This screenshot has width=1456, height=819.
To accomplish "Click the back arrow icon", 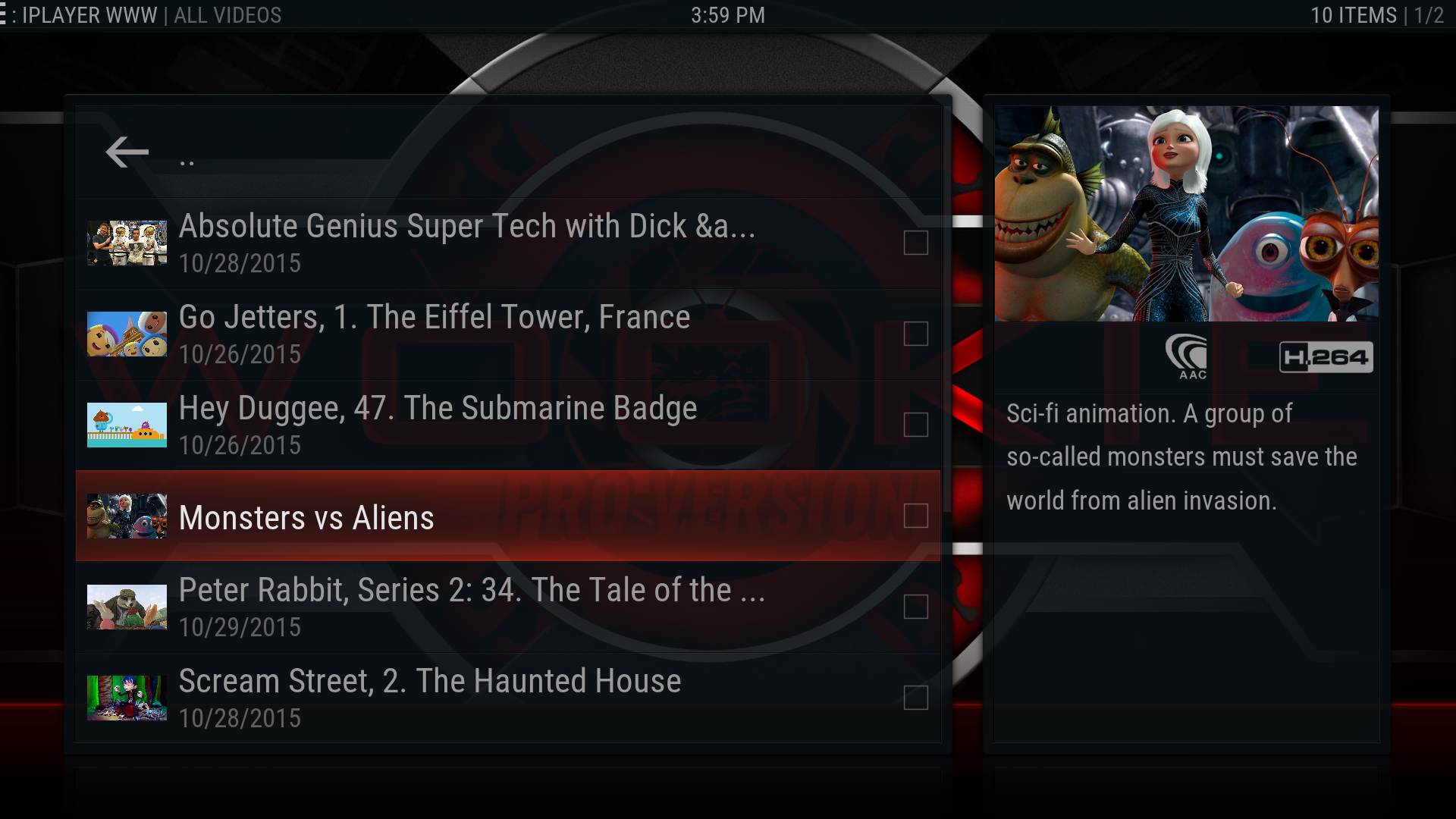I will pyautogui.click(x=127, y=152).
